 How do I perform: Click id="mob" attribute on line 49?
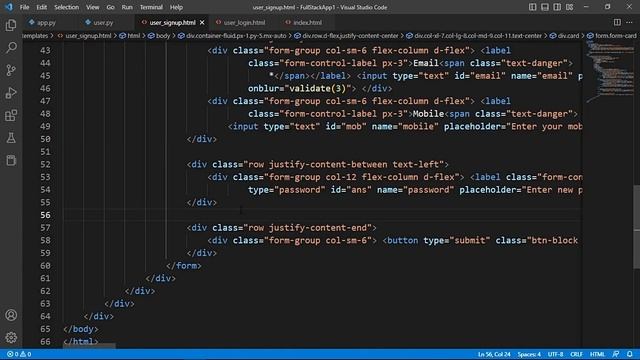346,127
